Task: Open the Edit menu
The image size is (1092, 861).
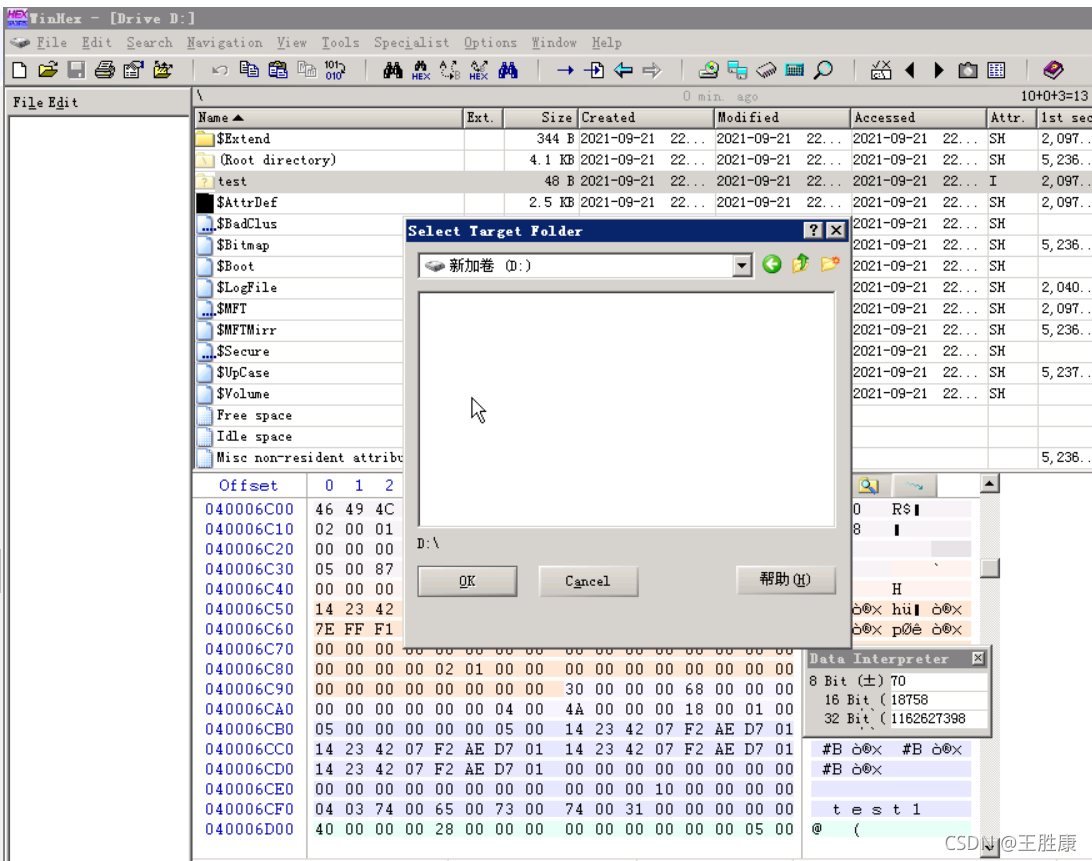Action: pos(96,42)
